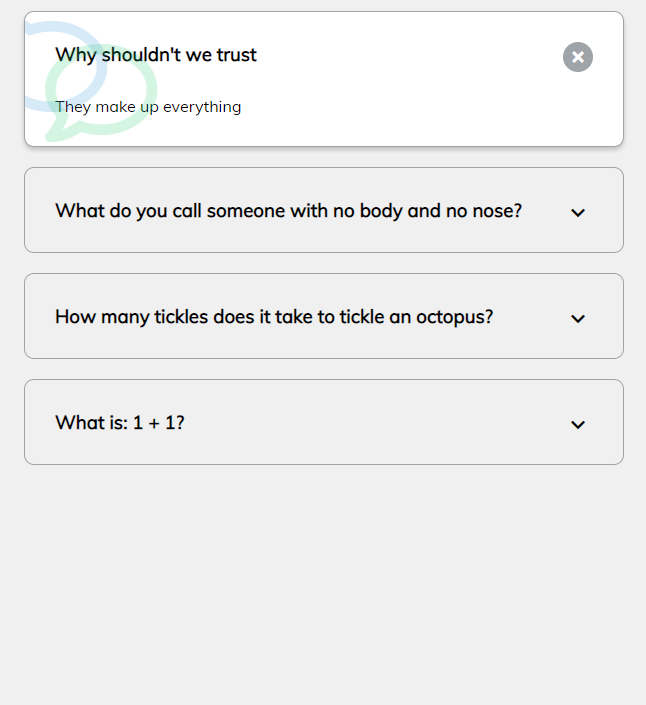Screen dimensions: 646x705
Task: Select the 'Why shouldn't we trust' heading
Action: tap(156, 55)
